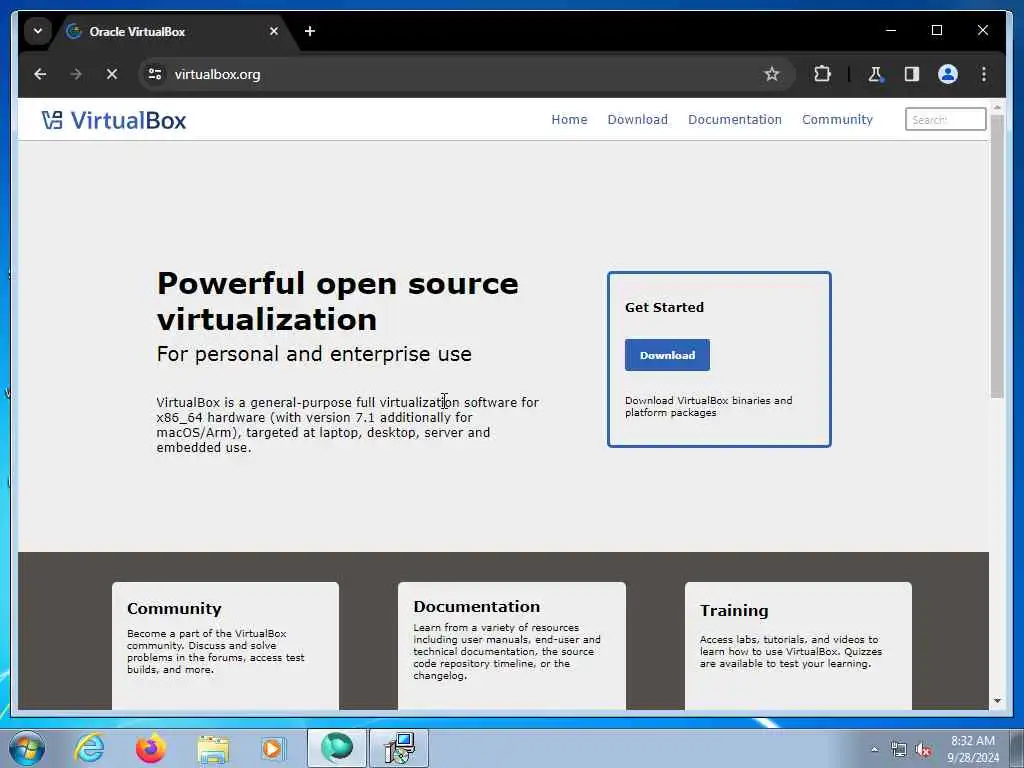Open site information icon in address bar

tap(155, 74)
